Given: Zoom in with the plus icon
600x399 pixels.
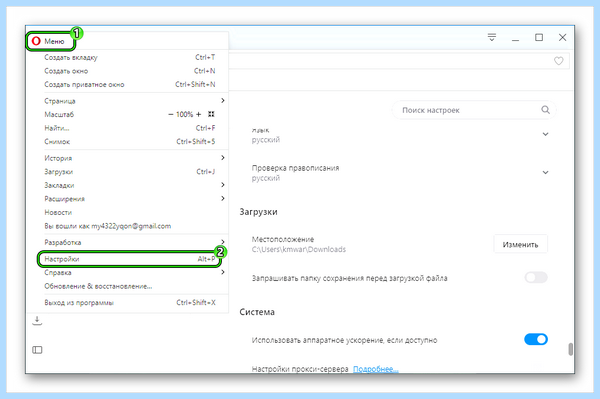Looking at the screenshot, I should (198, 114).
